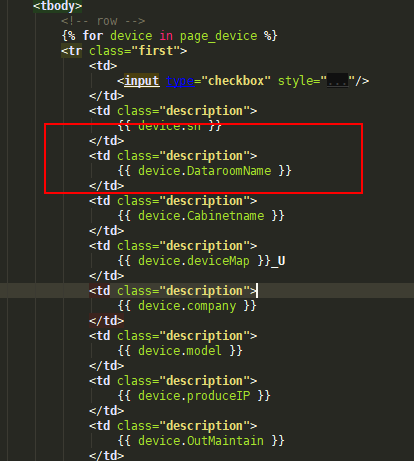Image resolution: width=414 pixels, height=461 pixels.
Task: Click the device.DataroomName template variable
Action: 205,171
